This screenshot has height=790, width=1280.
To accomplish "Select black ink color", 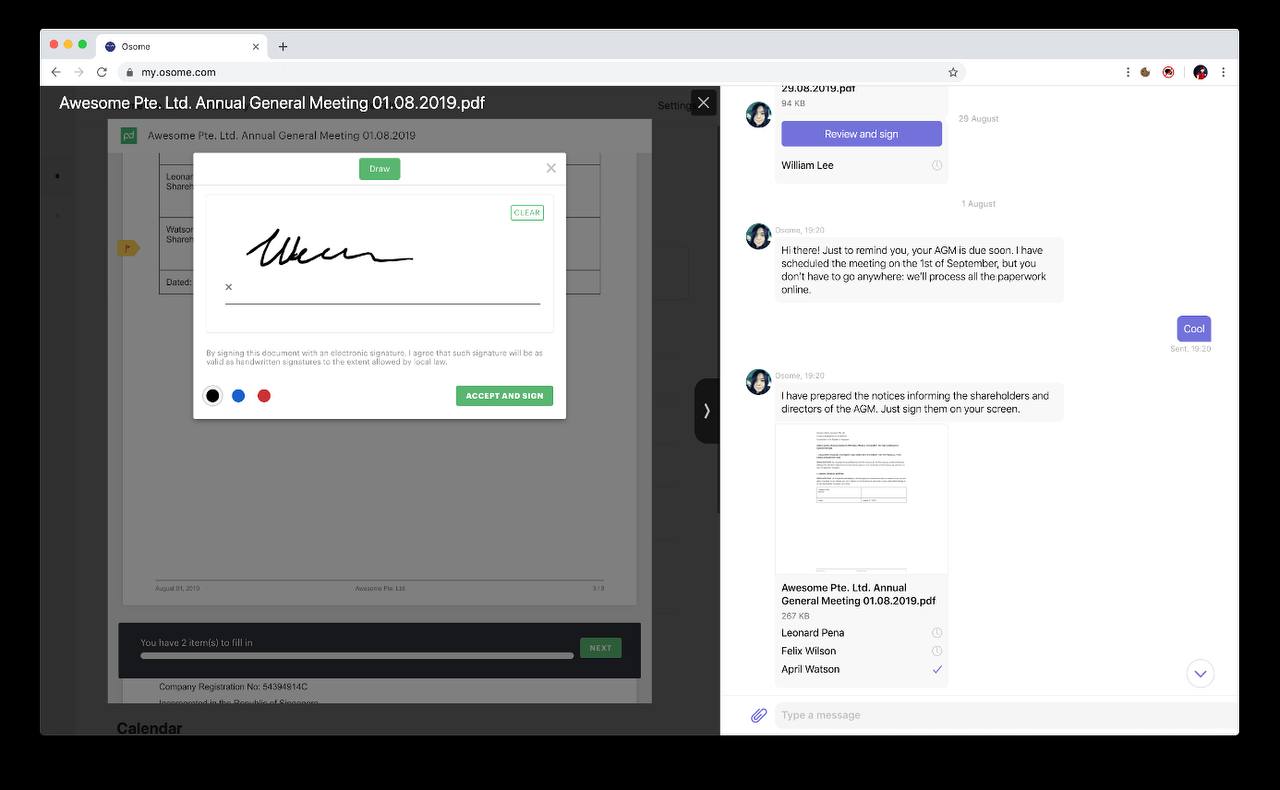I will [x=212, y=396].
